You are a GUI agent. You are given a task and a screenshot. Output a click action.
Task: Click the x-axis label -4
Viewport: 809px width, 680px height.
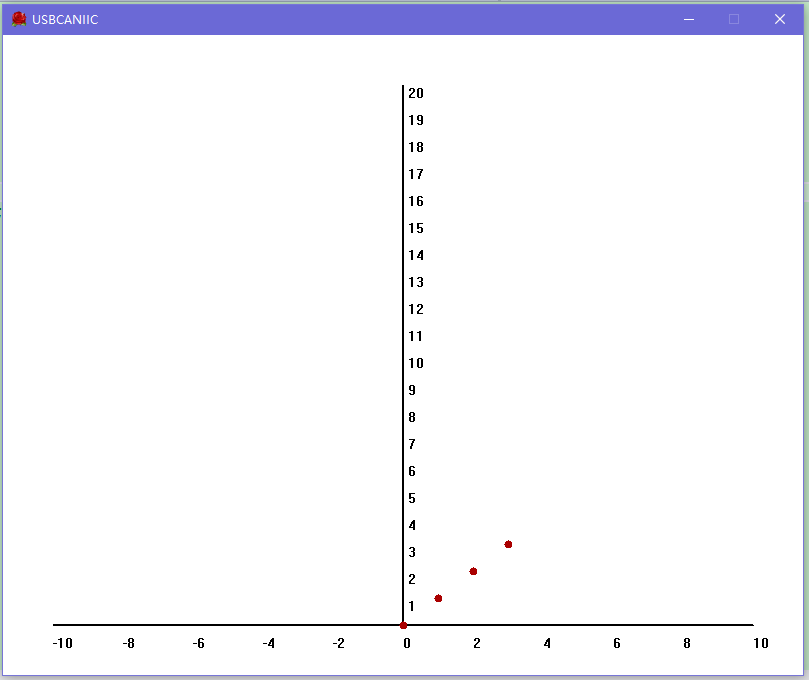click(x=269, y=643)
